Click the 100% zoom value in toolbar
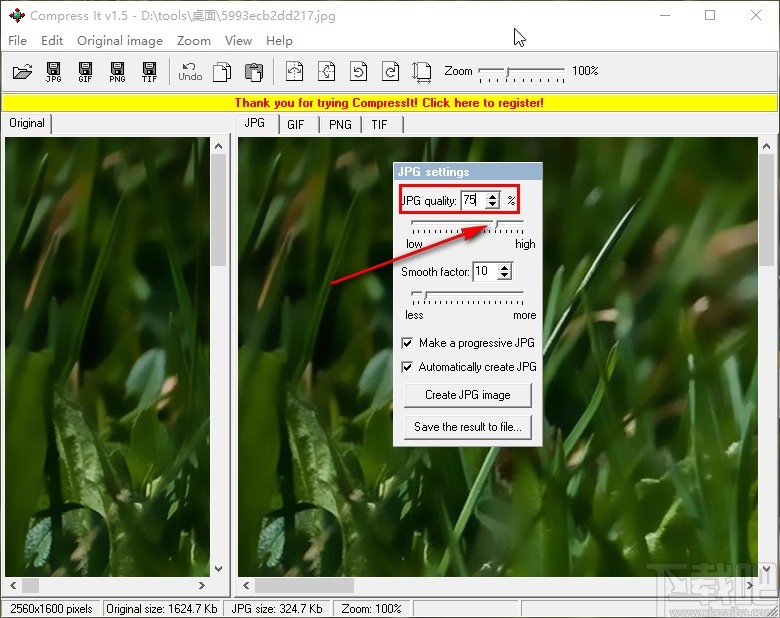The image size is (780, 618). pyautogui.click(x=585, y=71)
